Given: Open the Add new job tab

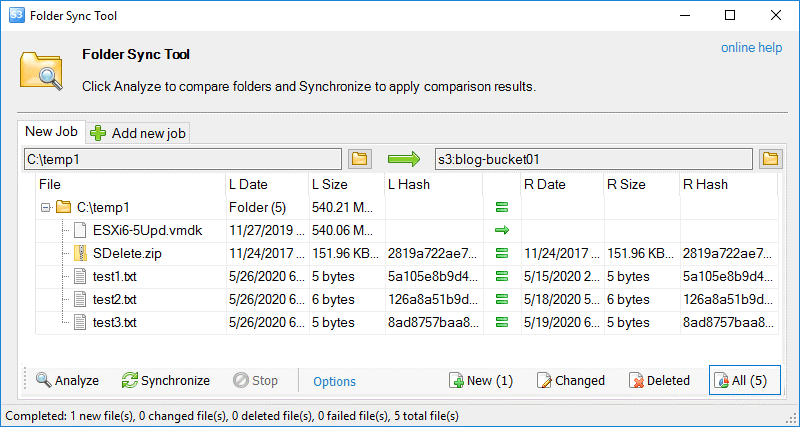Looking at the screenshot, I should click(x=138, y=133).
